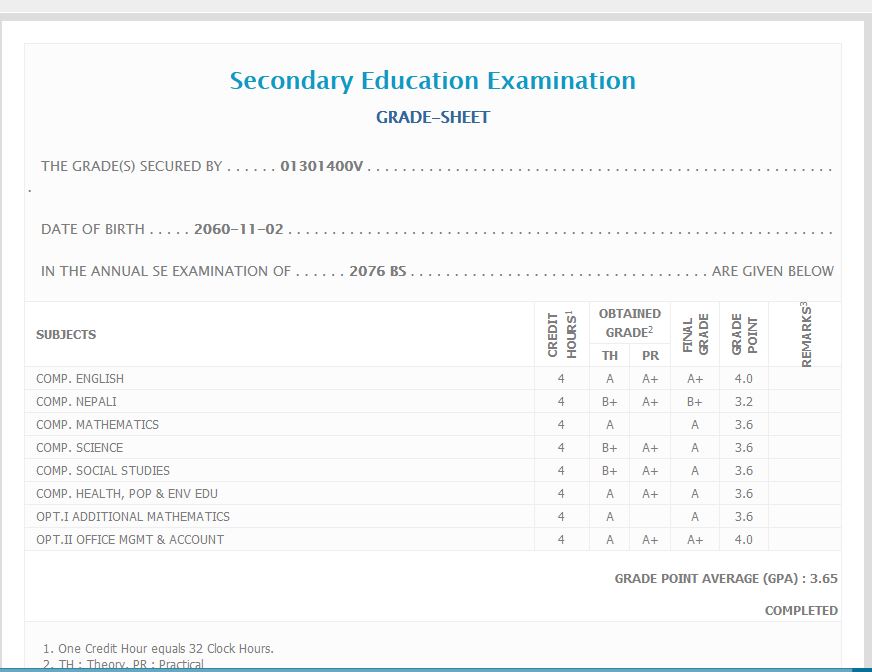Viewport: 872px width, 672px height.
Task: Click COMP. HEALTH, POP & ENV EDU row
Action: (x=127, y=494)
